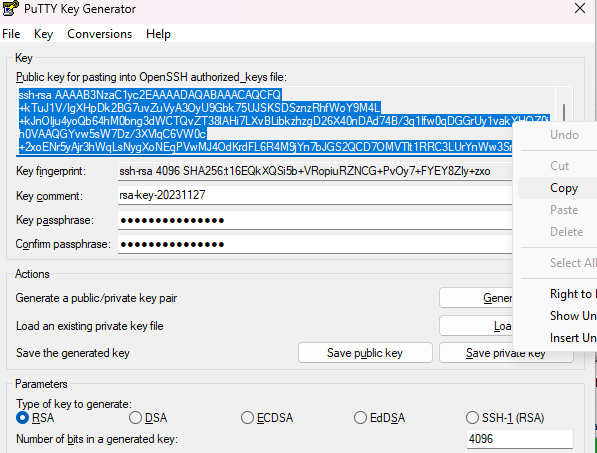Close the PuTTY Key Generator window

tap(580, 8)
